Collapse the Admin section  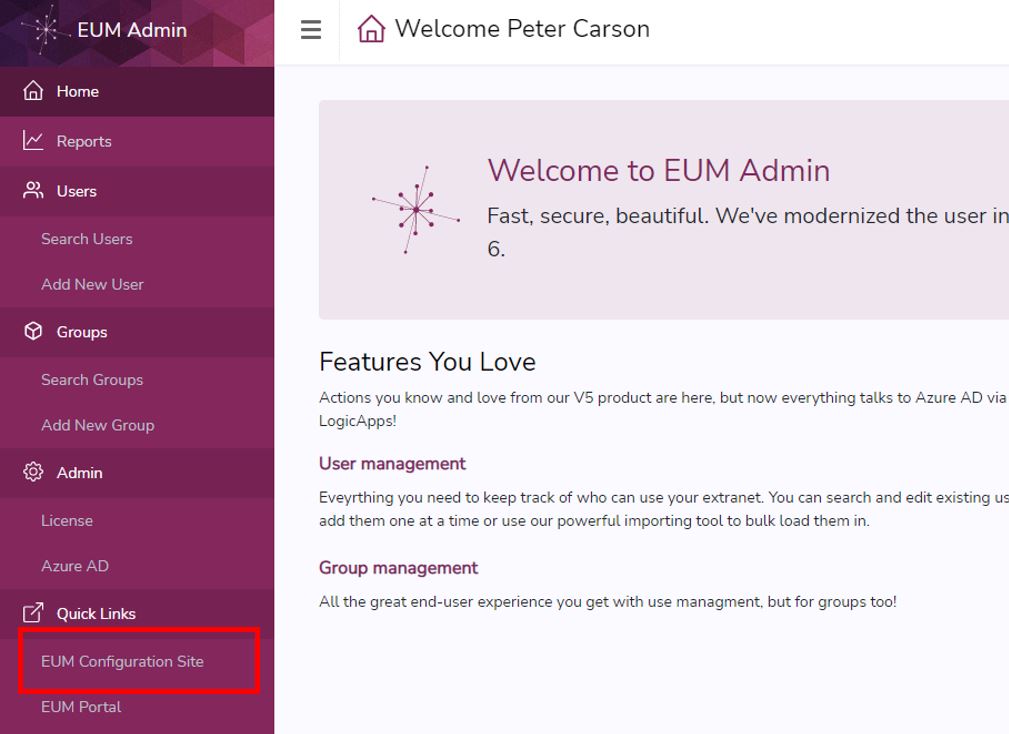coord(79,472)
